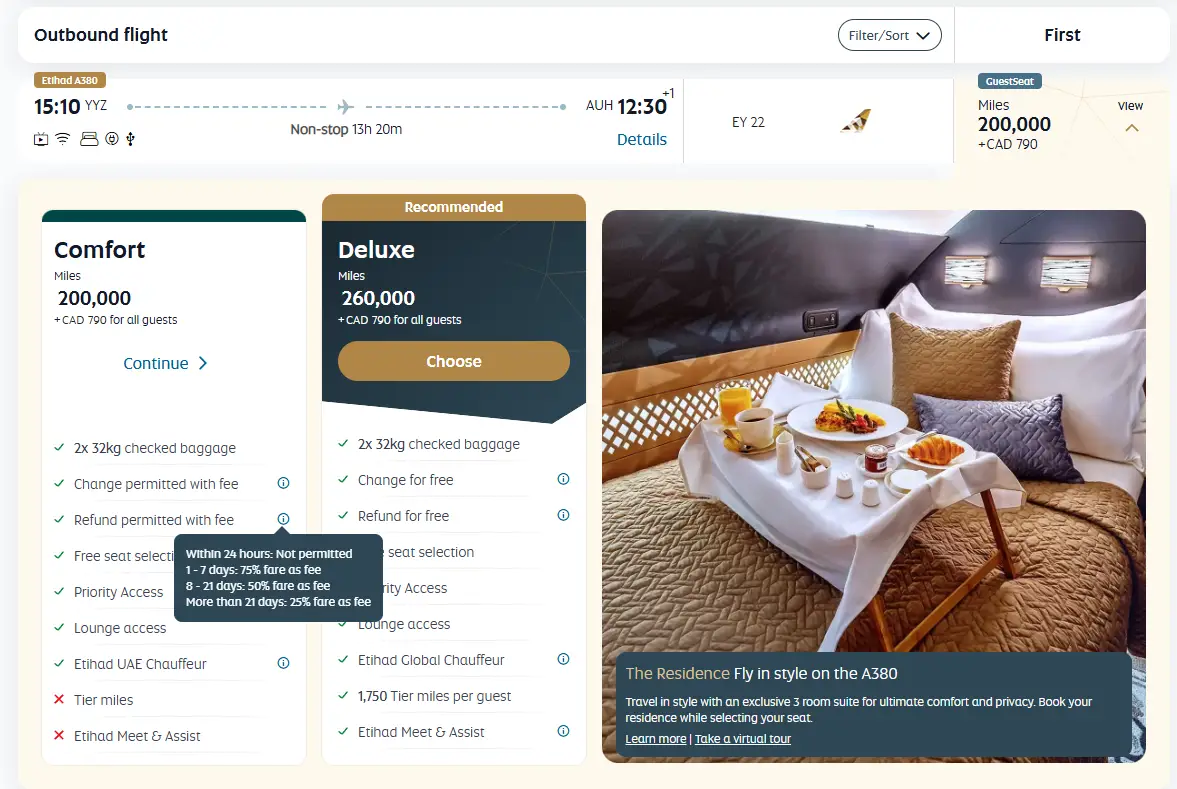This screenshot has width=1177, height=789.
Task: Collapse the fare view chevron under View
Action: (1132, 128)
